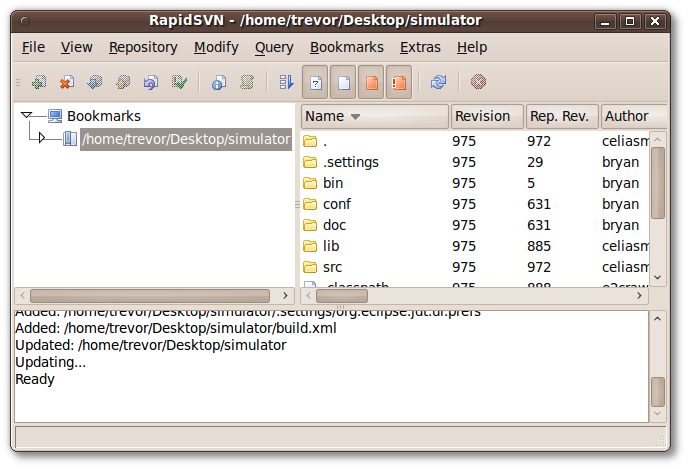Click the folder icon beside bin
Image resolution: width=688 pixels, height=469 pixels.
click(x=310, y=183)
